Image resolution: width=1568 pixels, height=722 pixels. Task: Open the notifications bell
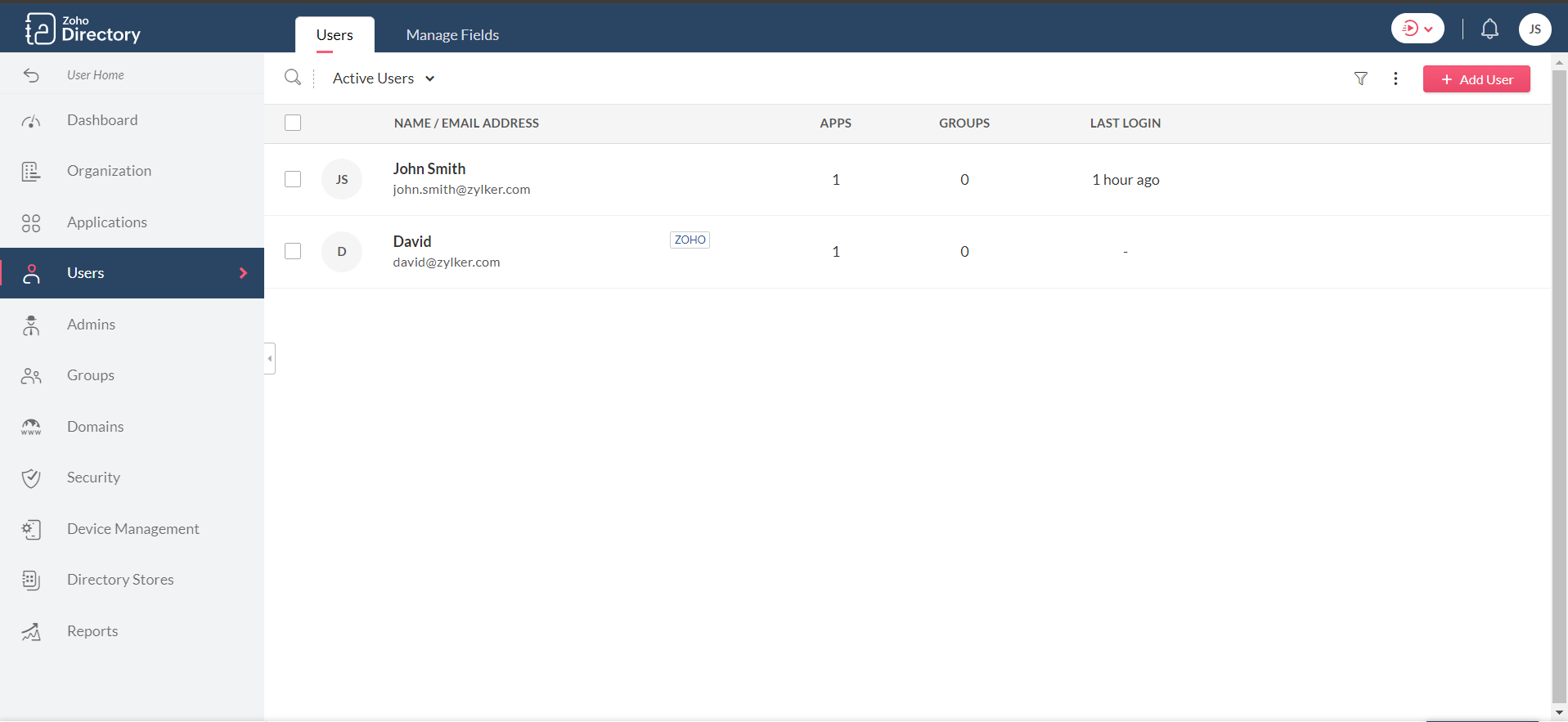click(1489, 29)
